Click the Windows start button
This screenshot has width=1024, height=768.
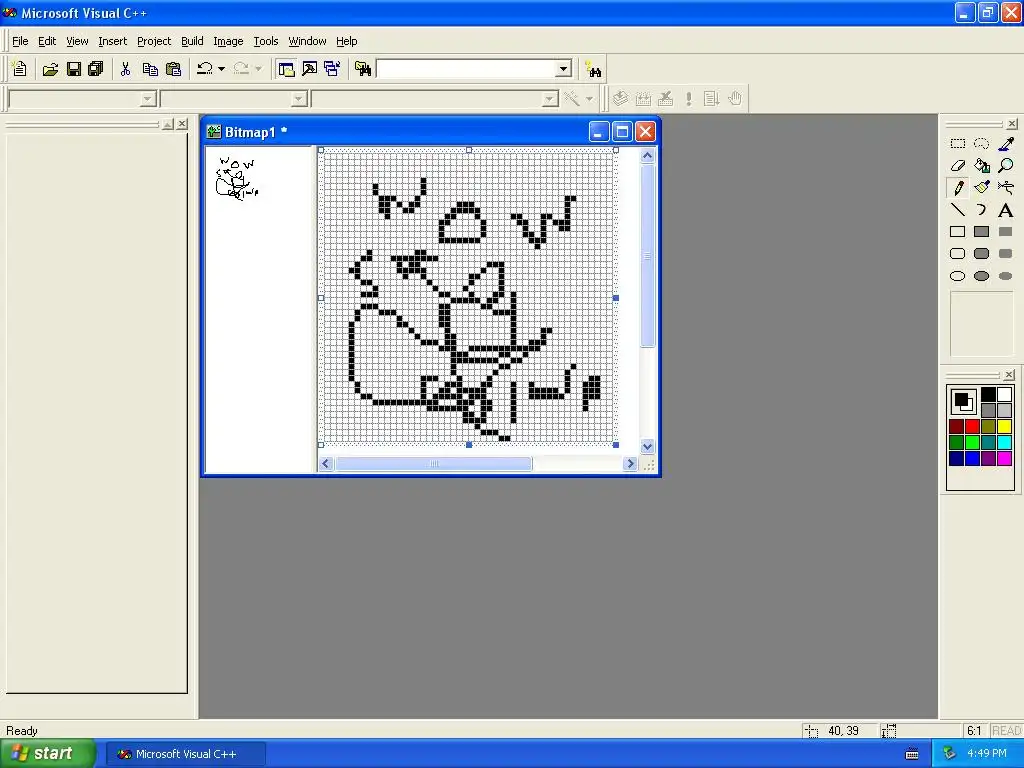coord(47,754)
